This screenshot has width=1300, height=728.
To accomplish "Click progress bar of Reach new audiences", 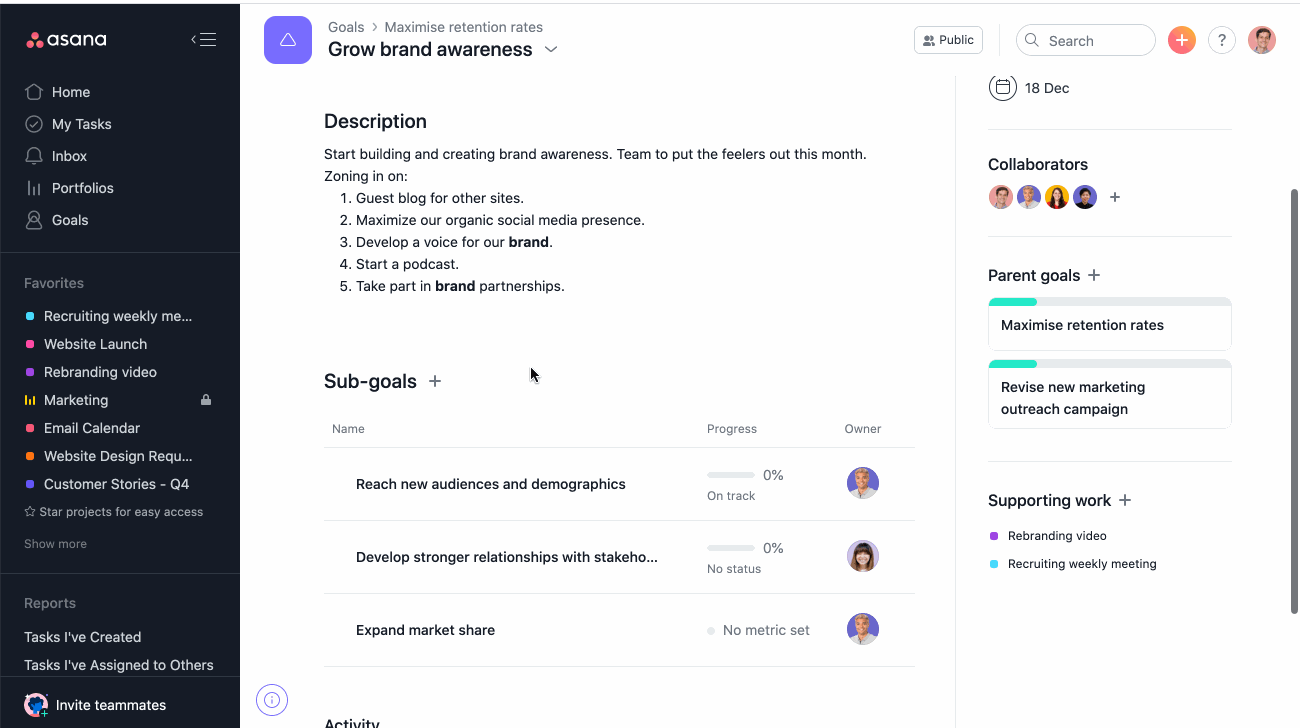I will 731,475.
